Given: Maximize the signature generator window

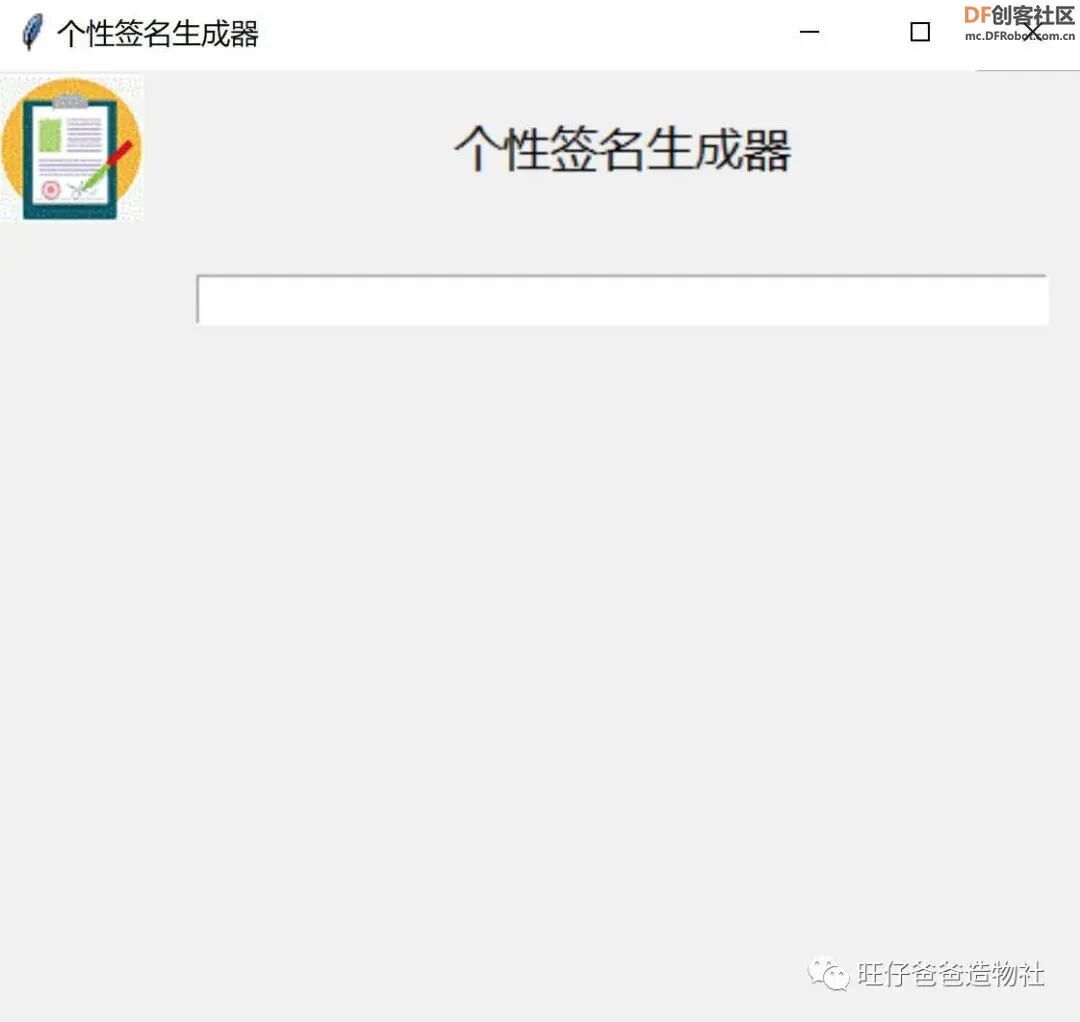Looking at the screenshot, I should 919,32.
